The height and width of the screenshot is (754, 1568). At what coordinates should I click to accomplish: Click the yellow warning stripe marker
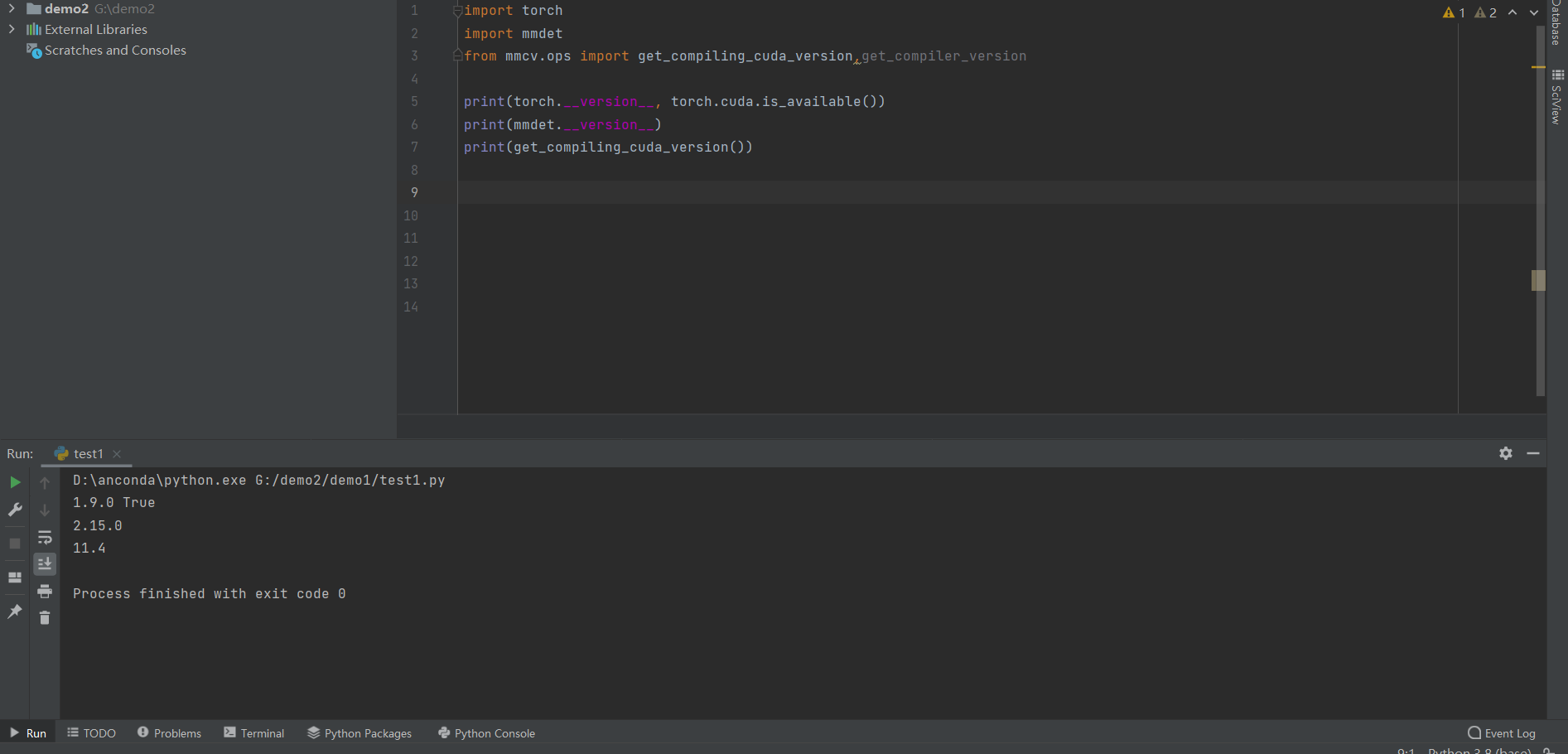[x=1538, y=67]
